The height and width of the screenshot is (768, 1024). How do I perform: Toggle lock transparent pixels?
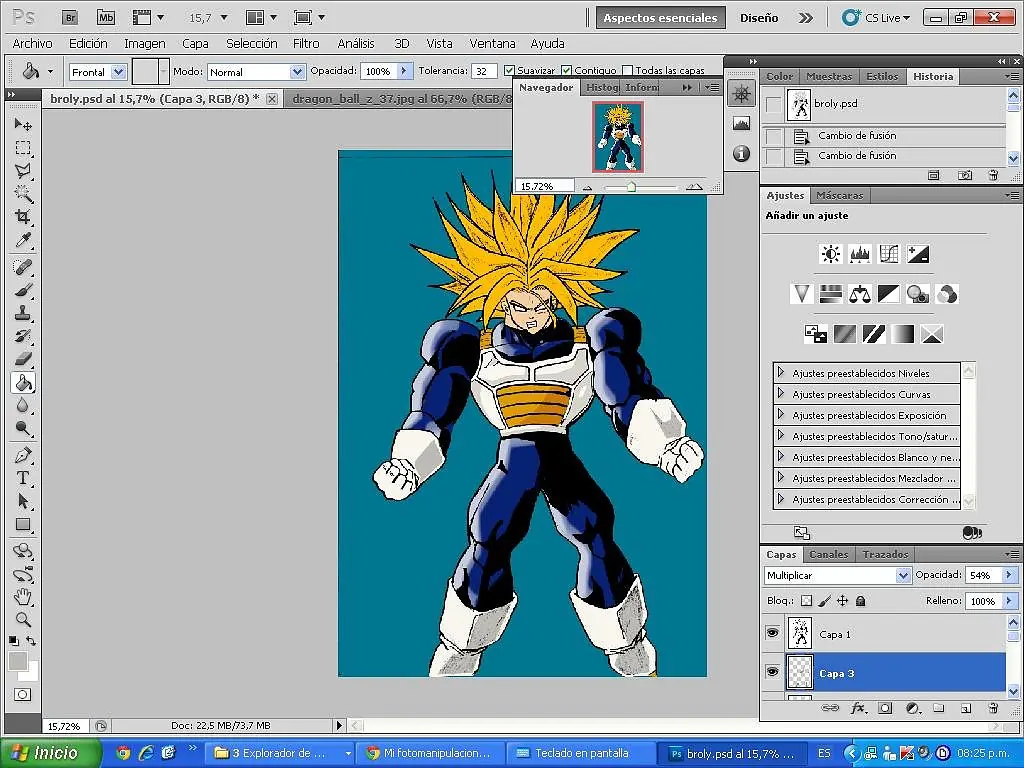807,601
